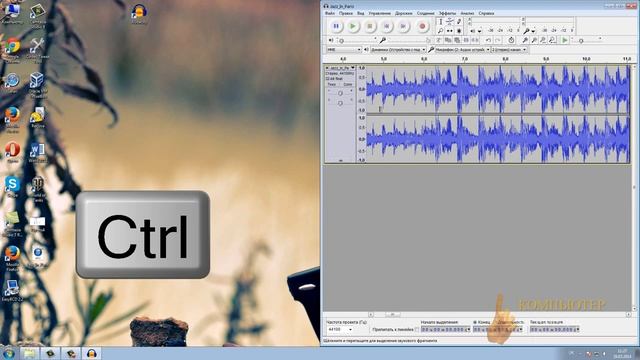Viewport: 640px width, 360px height.
Task: Enable the snap-to (Прилипать) checkbox
Action: pyautogui.click(x=416, y=329)
